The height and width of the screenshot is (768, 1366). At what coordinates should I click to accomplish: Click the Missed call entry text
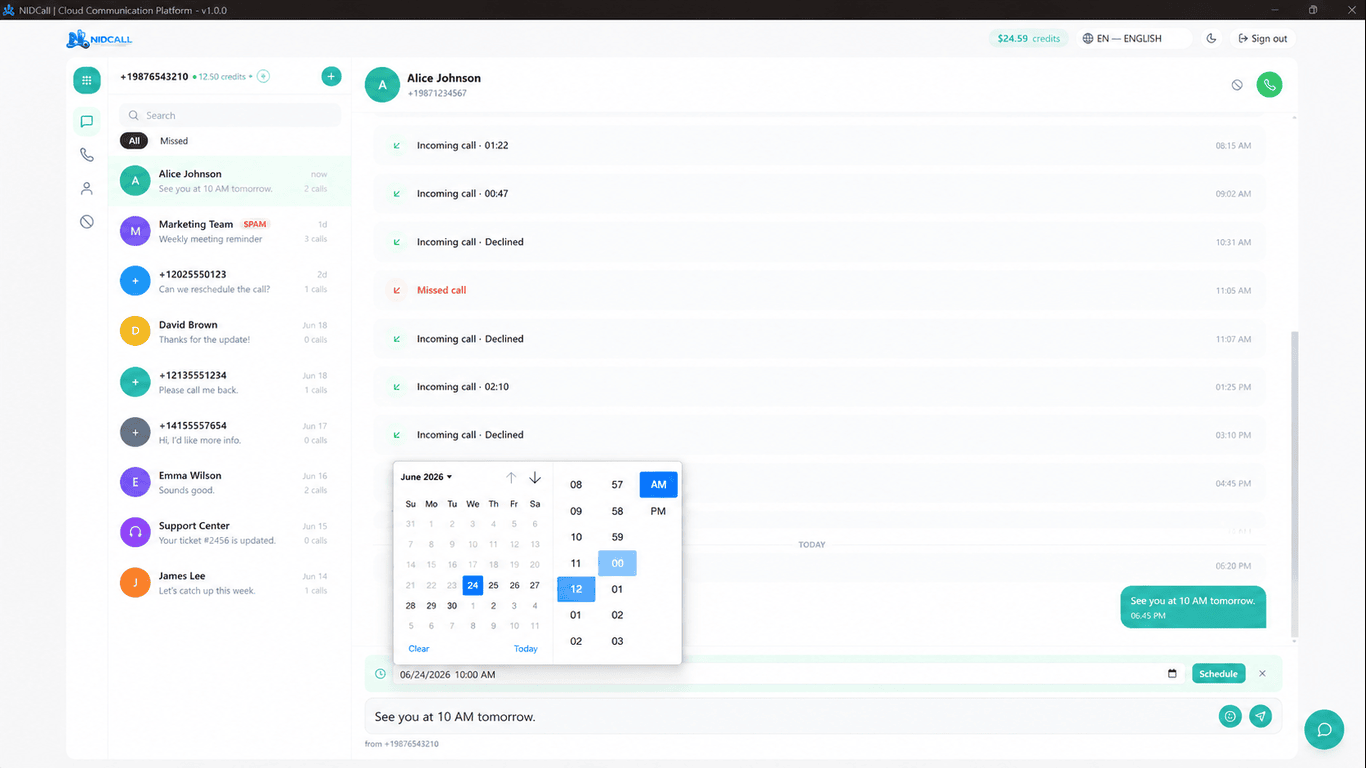pos(441,290)
